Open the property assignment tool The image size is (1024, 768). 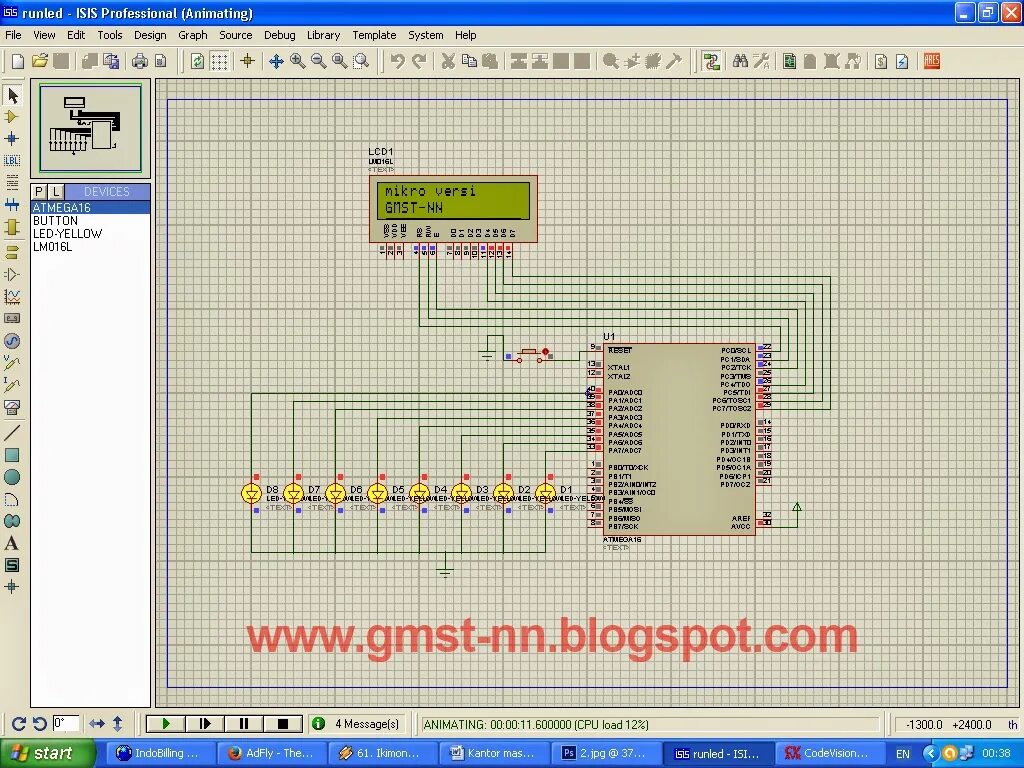[x=761, y=61]
